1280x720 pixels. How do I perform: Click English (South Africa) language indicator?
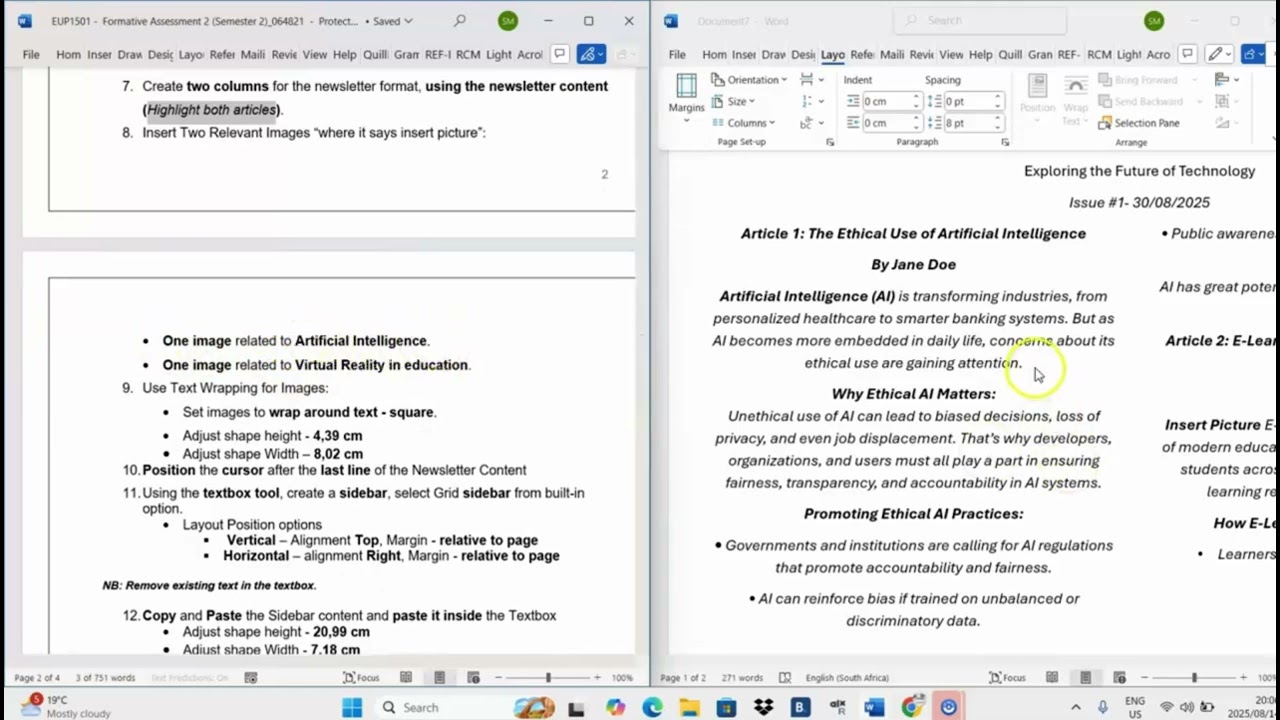click(x=846, y=677)
